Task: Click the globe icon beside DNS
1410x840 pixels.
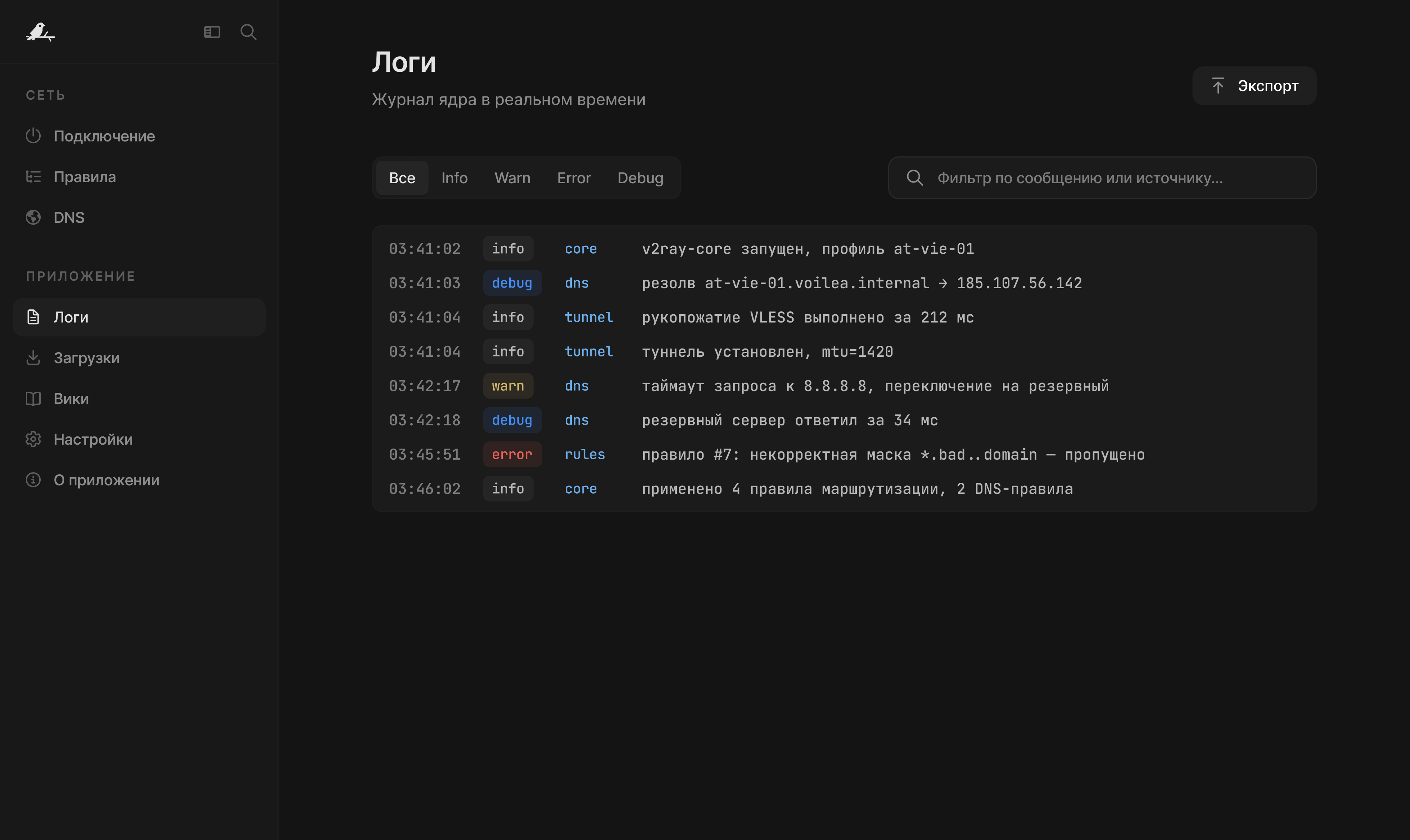Action: click(34, 217)
